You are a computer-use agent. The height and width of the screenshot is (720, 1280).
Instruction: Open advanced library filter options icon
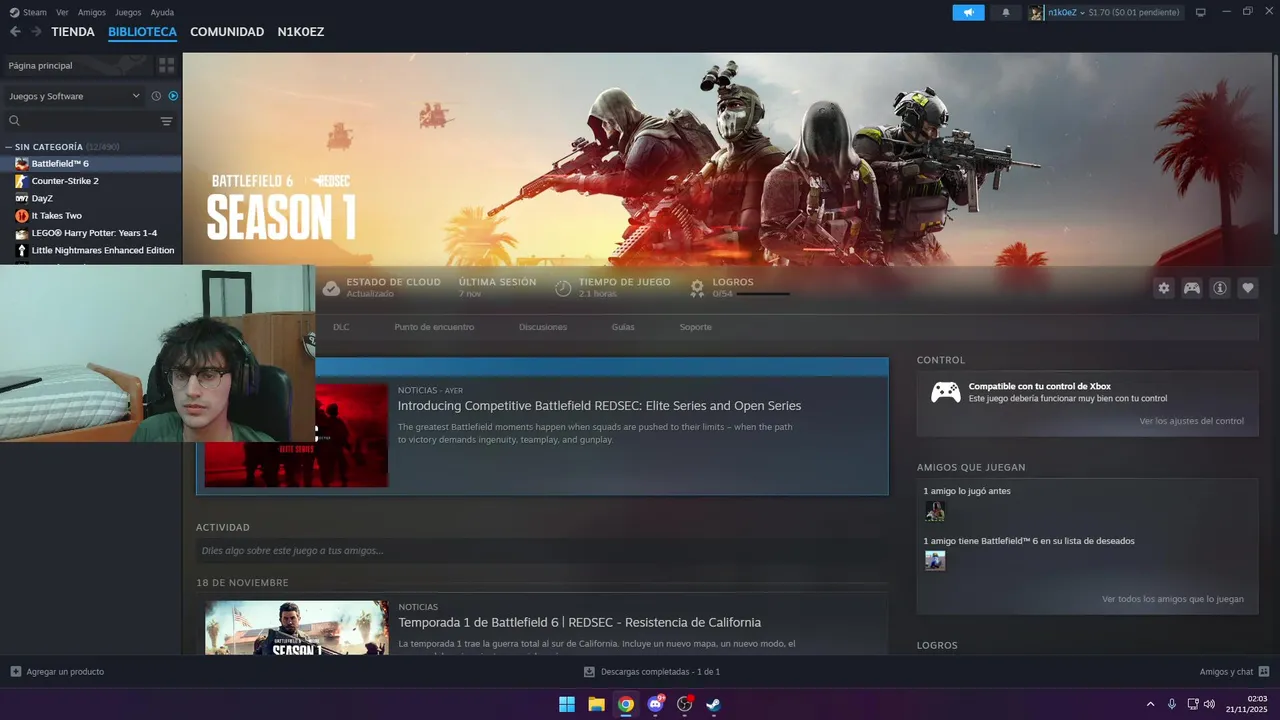pos(166,121)
